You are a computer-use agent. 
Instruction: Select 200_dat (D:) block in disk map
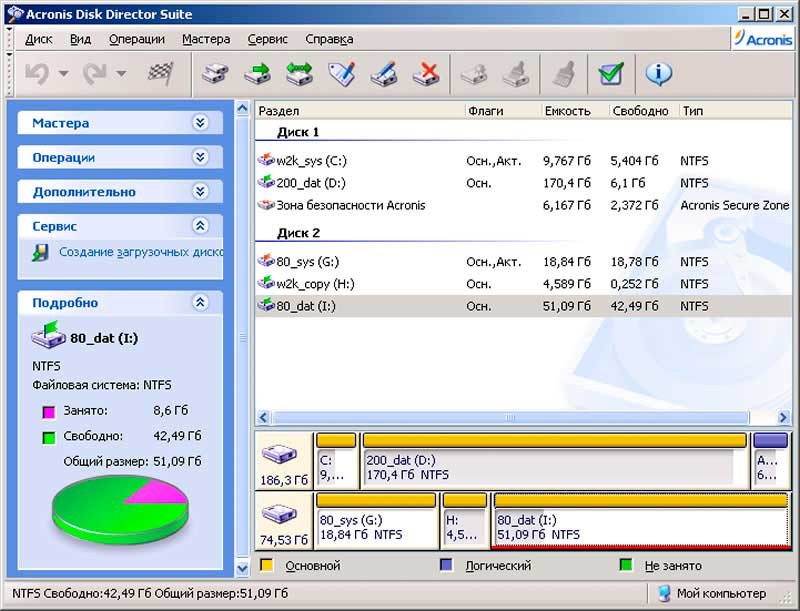[x=555, y=460]
